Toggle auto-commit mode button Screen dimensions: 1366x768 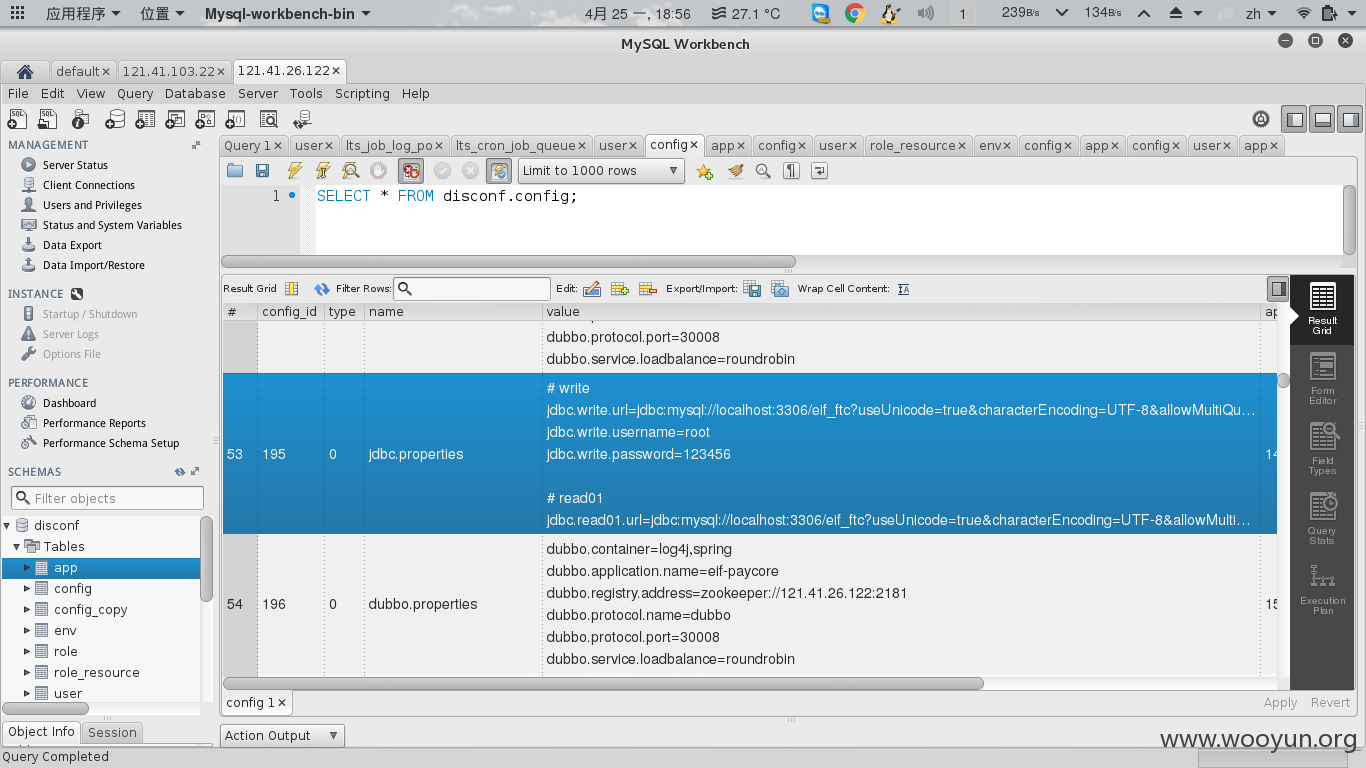(x=499, y=171)
